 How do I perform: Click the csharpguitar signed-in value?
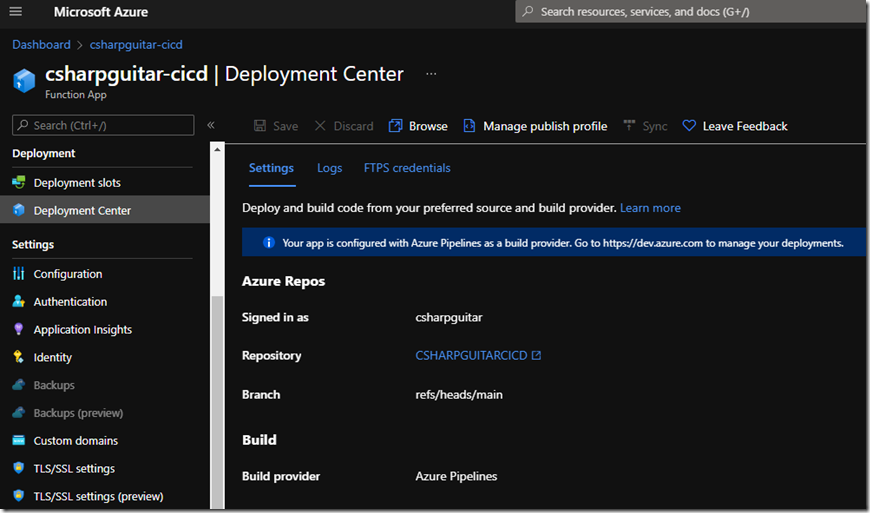(x=449, y=317)
